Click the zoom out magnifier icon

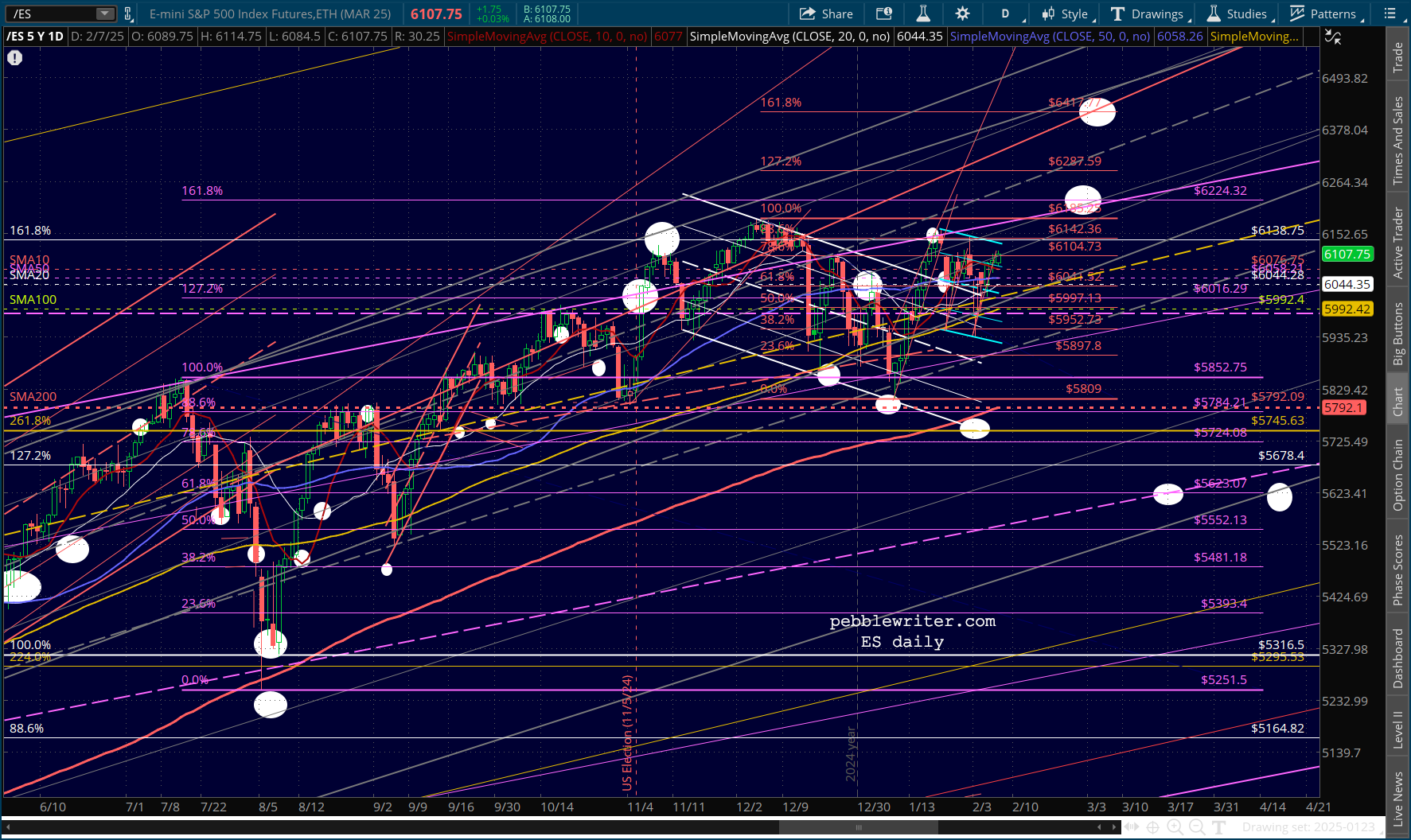(x=1196, y=827)
